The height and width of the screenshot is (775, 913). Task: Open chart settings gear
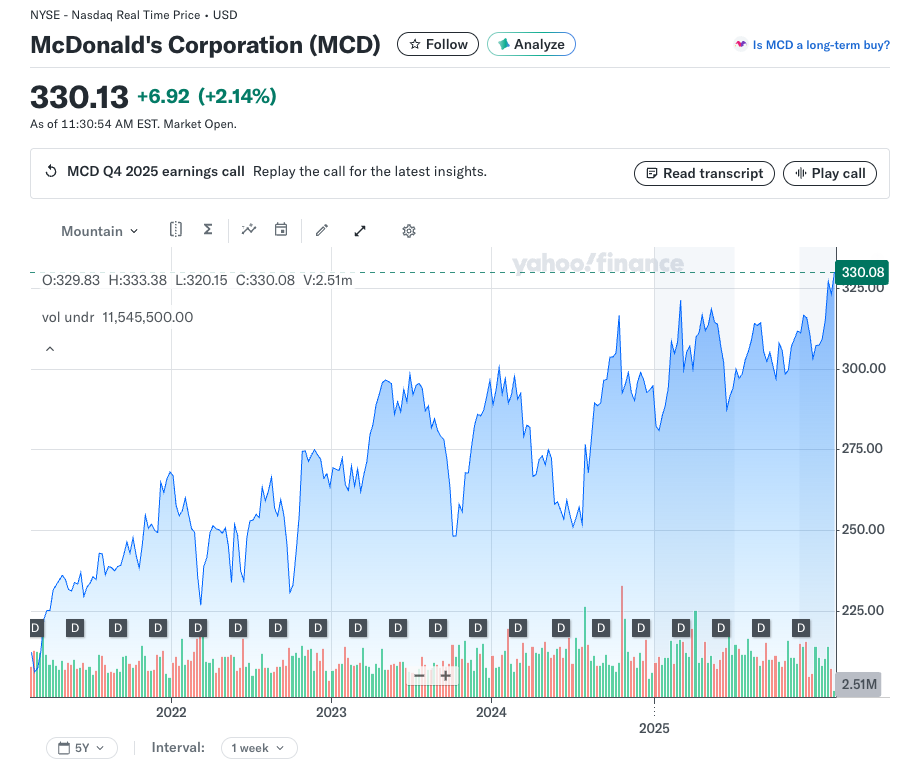[409, 231]
